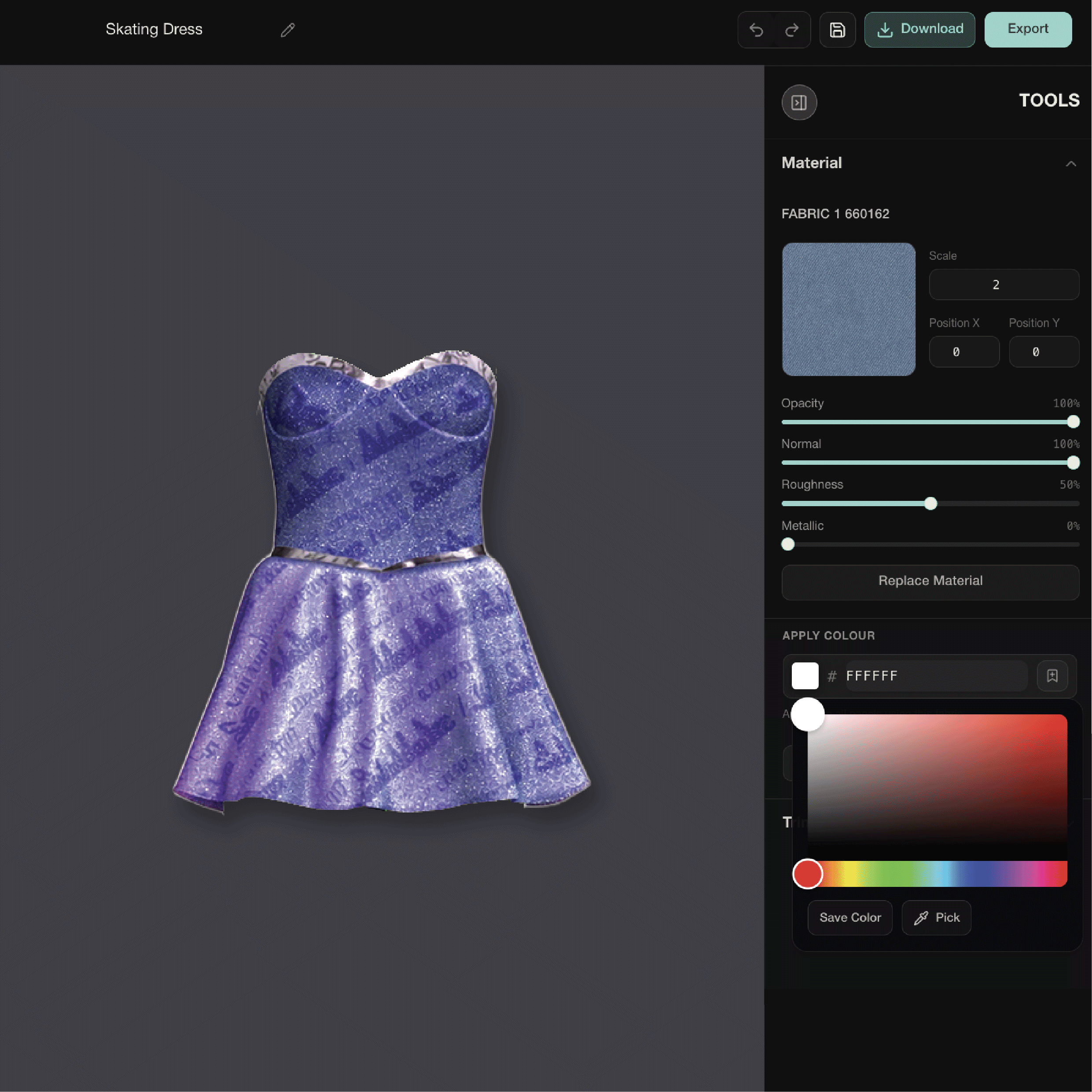The width and height of the screenshot is (1092, 1092).
Task: Click the blue fabric texture thumbnail
Action: pos(849,309)
